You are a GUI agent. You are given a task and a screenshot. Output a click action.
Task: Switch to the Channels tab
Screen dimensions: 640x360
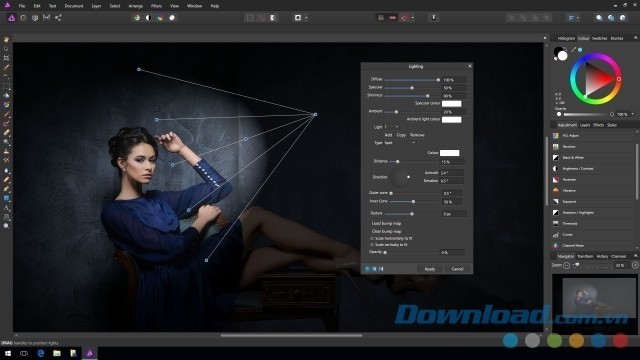pyautogui.click(x=618, y=256)
